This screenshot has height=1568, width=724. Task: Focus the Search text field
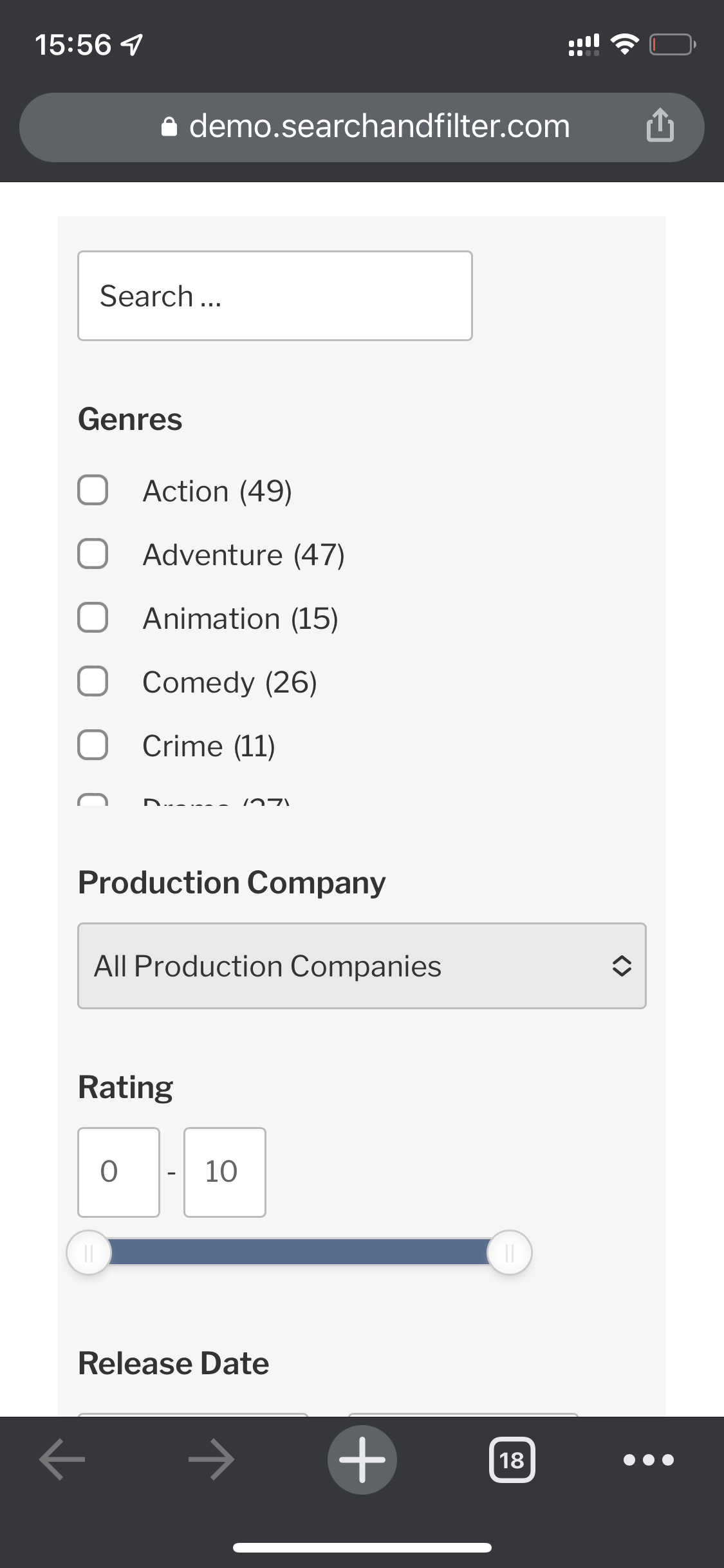[x=275, y=295]
